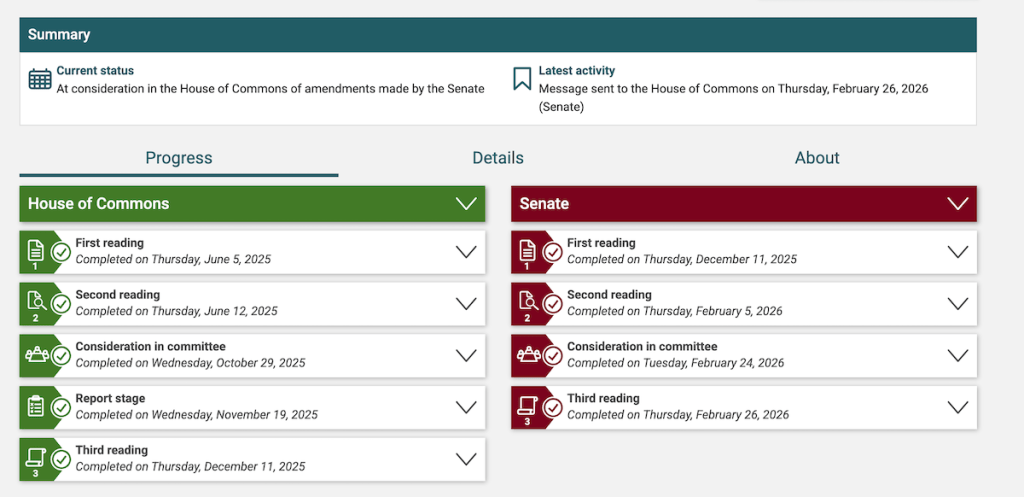Click the Report stage clipboard icon
Viewport: 1024px width, 497px height.
(x=35, y=406)
